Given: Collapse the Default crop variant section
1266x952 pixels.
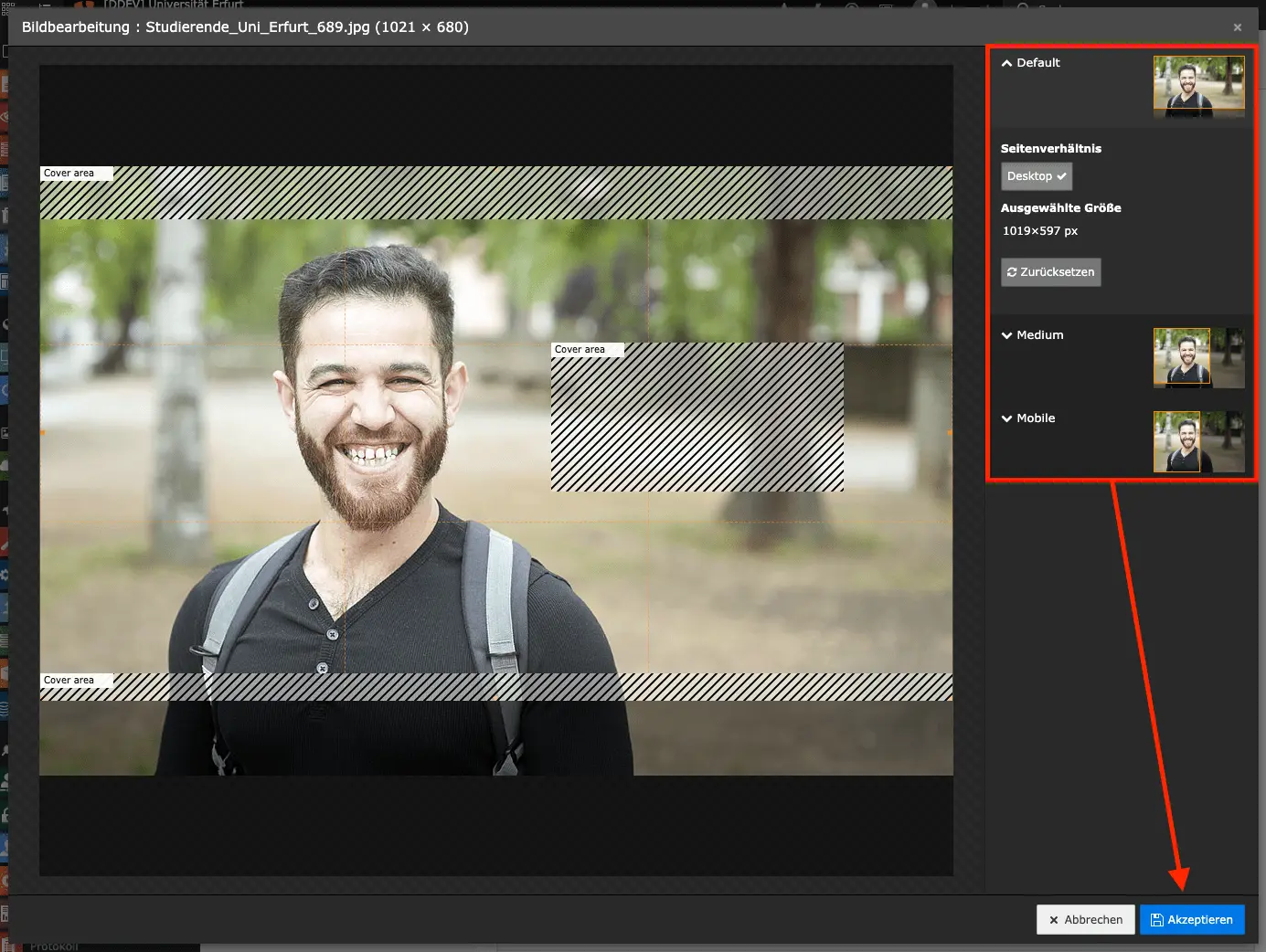Looking at the screenshot, I should [x=1030, y=63].
